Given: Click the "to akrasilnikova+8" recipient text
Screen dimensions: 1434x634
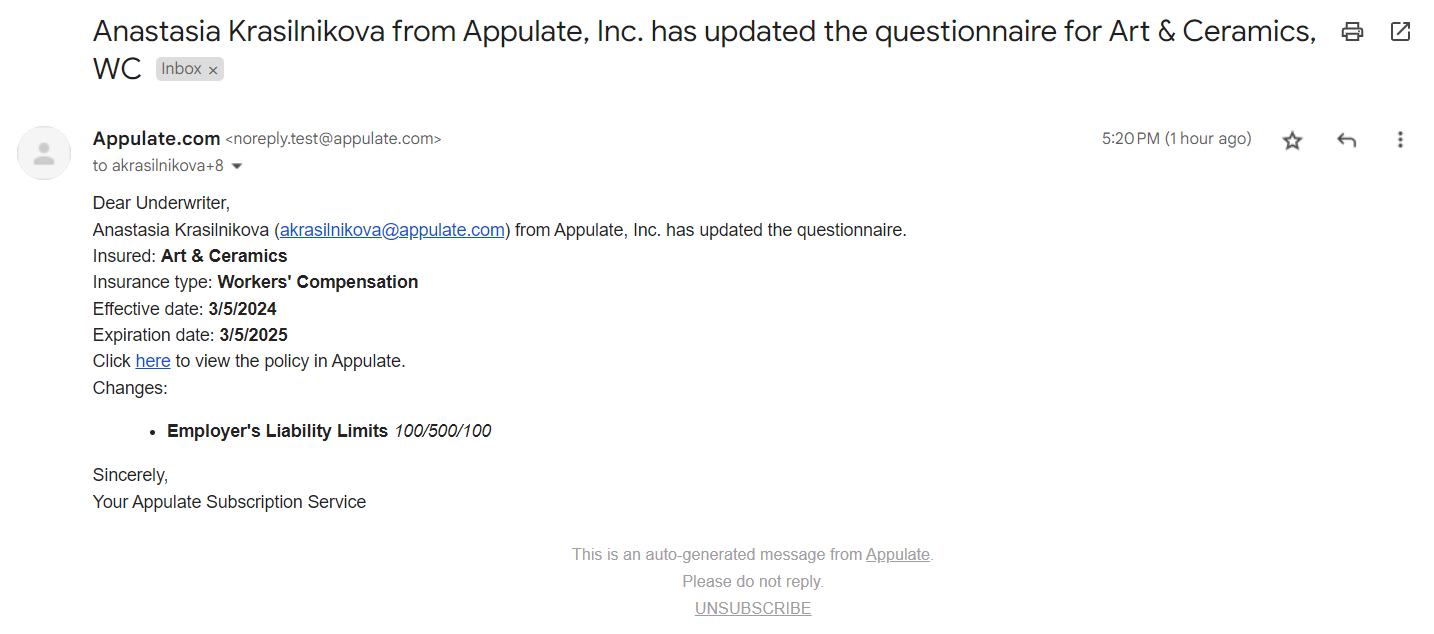Looking at the screenshot, I should [158, 166].
